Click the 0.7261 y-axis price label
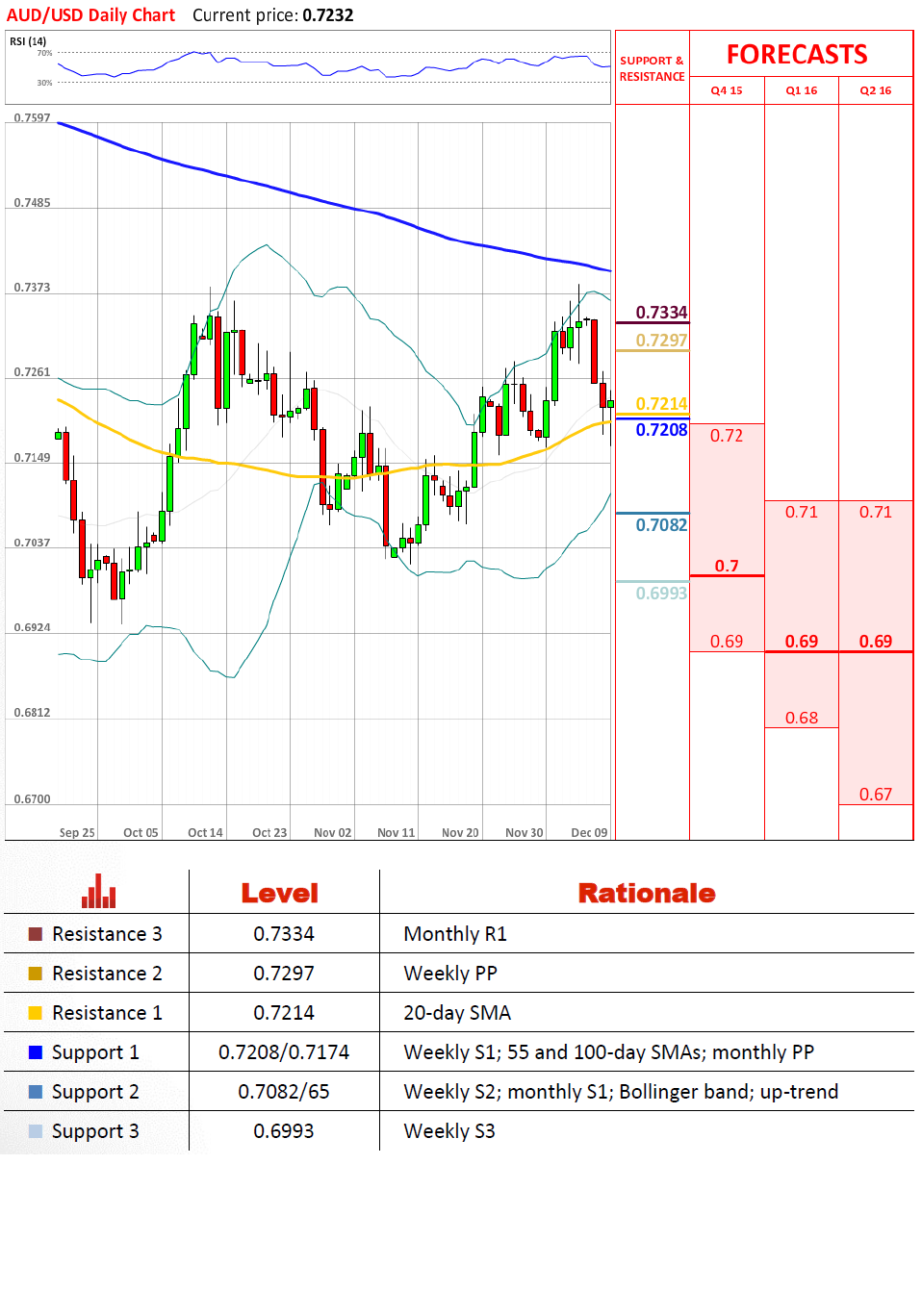Viewport: 922px width, 1316px height. [32, 372]
